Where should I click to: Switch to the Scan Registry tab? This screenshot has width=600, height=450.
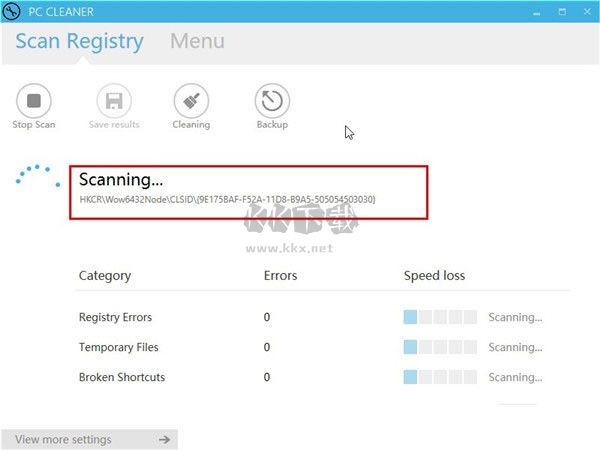click(80, 41)
